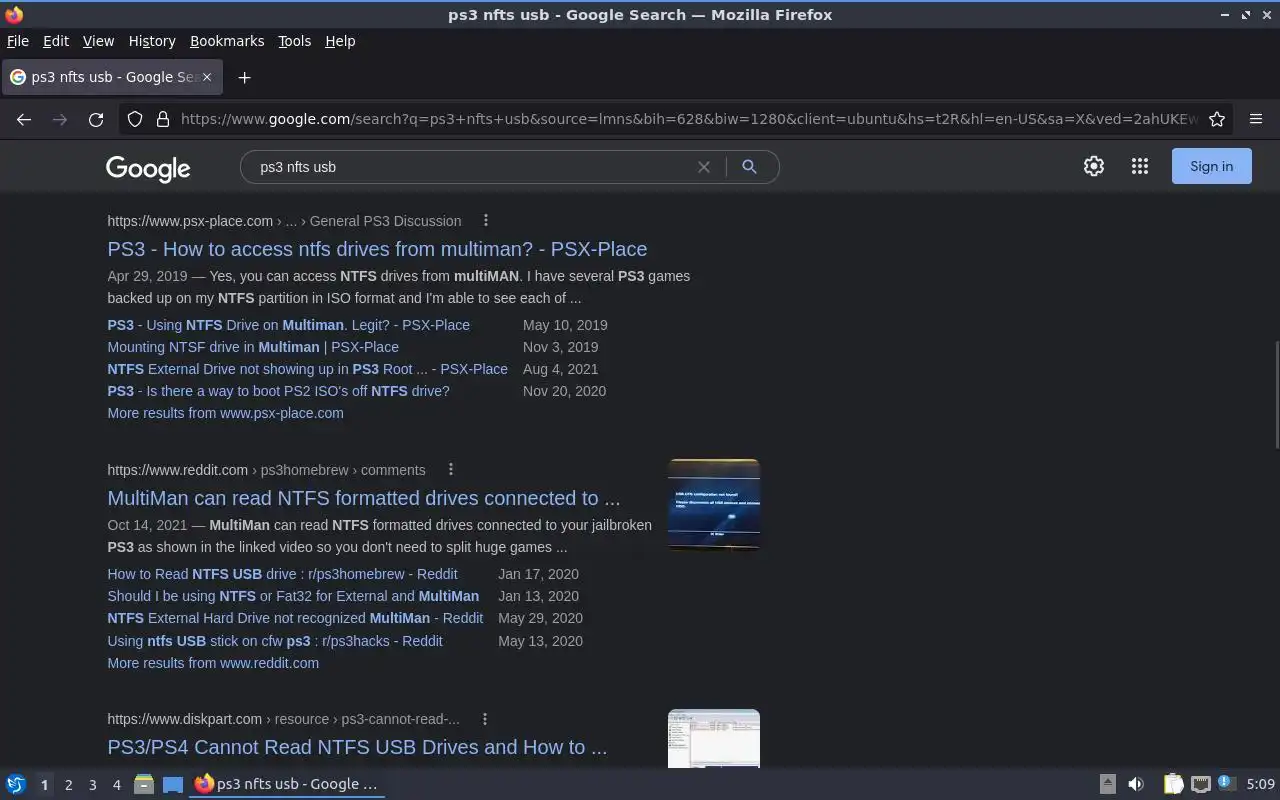Click the forward navigation arrow
Image resolution: width=1280 pixels, height=800 pixels.
pyautogui.click(x=60, y=119)
